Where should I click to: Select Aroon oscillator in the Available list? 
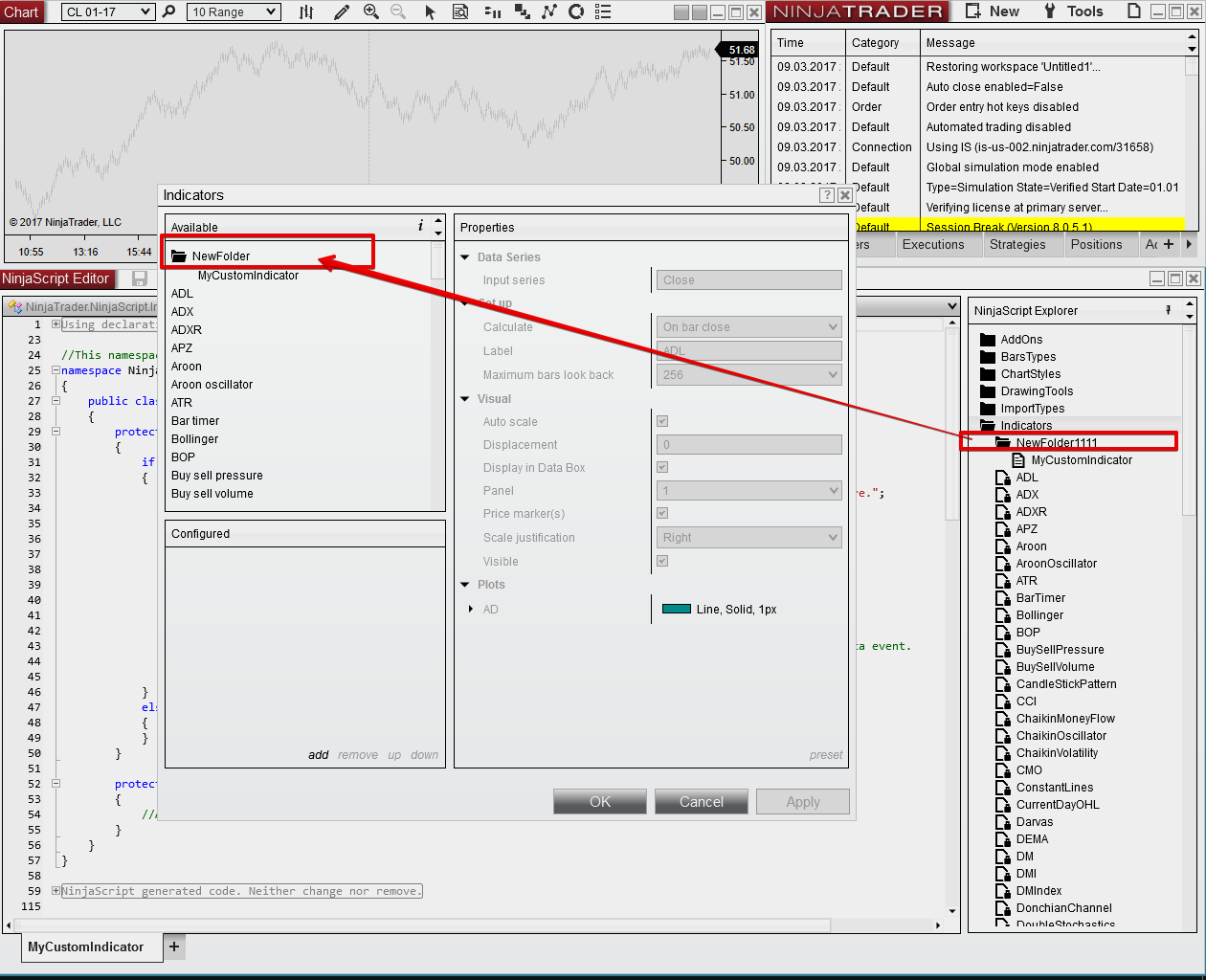coord(212,384)
